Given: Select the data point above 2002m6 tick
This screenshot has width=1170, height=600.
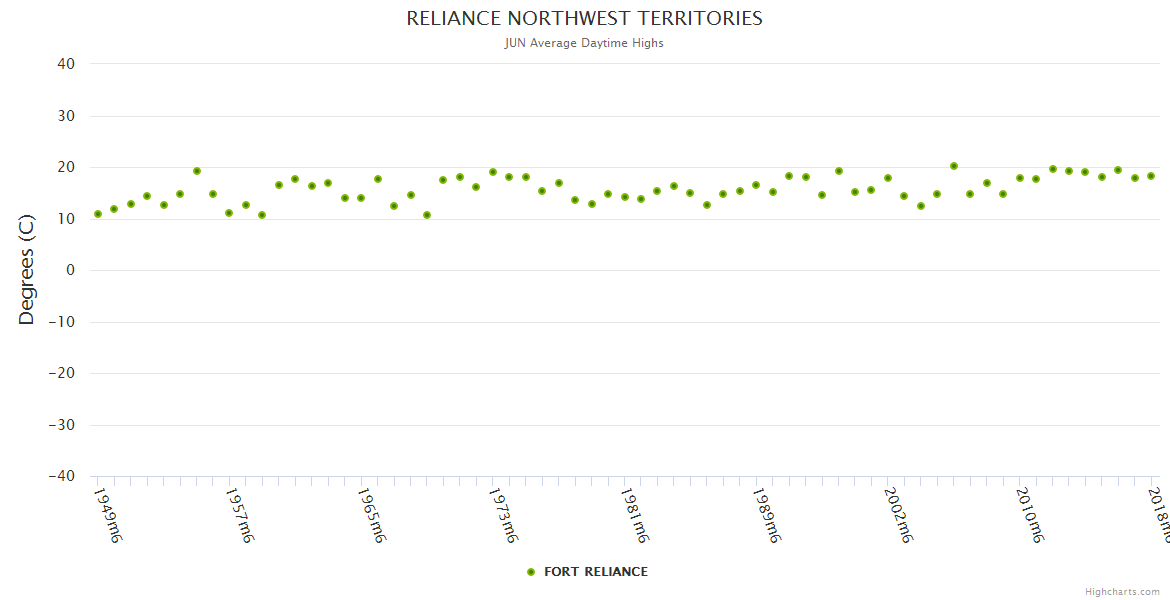Looking at the screenshot, I should pyautogui.click(x=888, y=178).
